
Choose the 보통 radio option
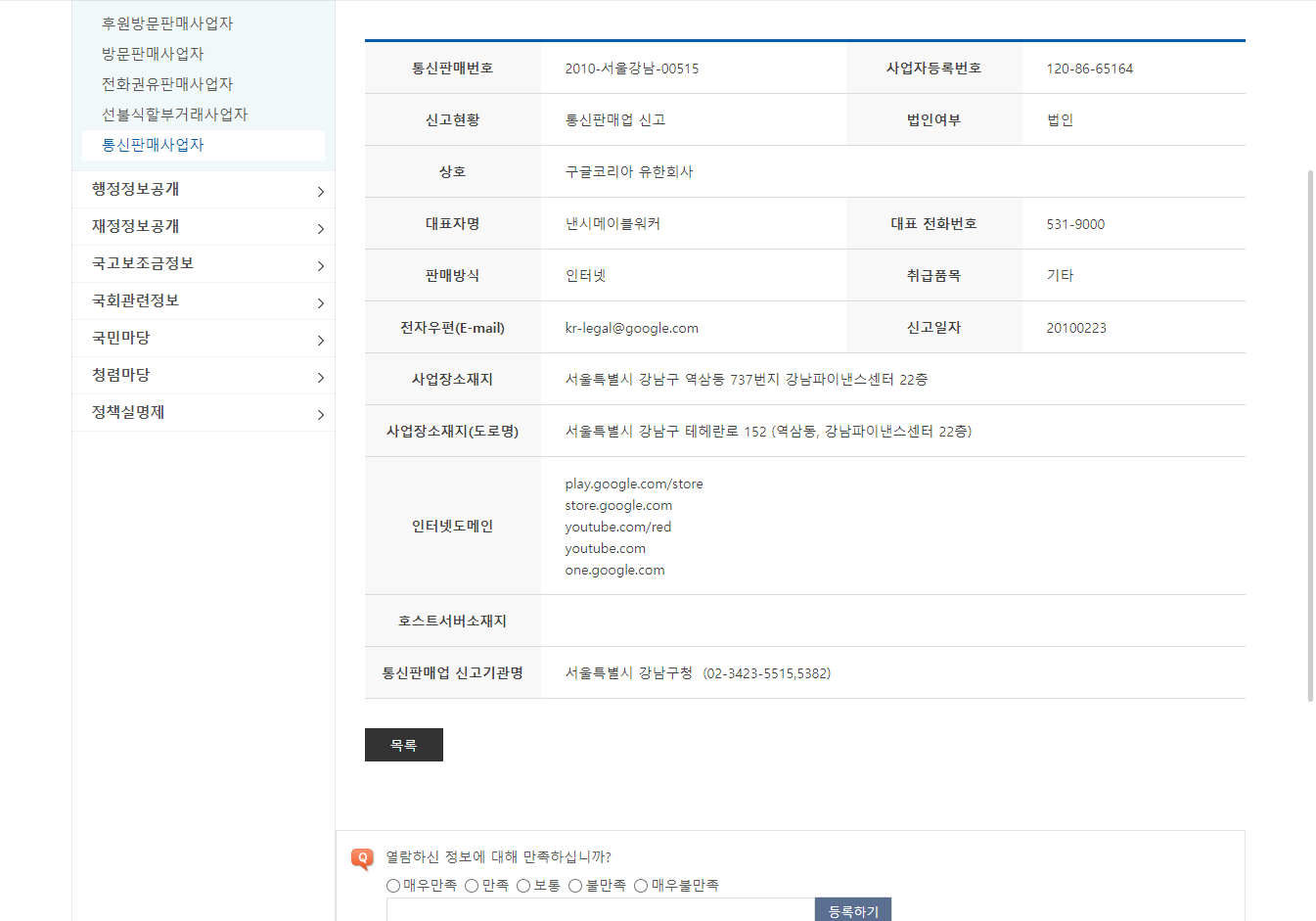523,886
